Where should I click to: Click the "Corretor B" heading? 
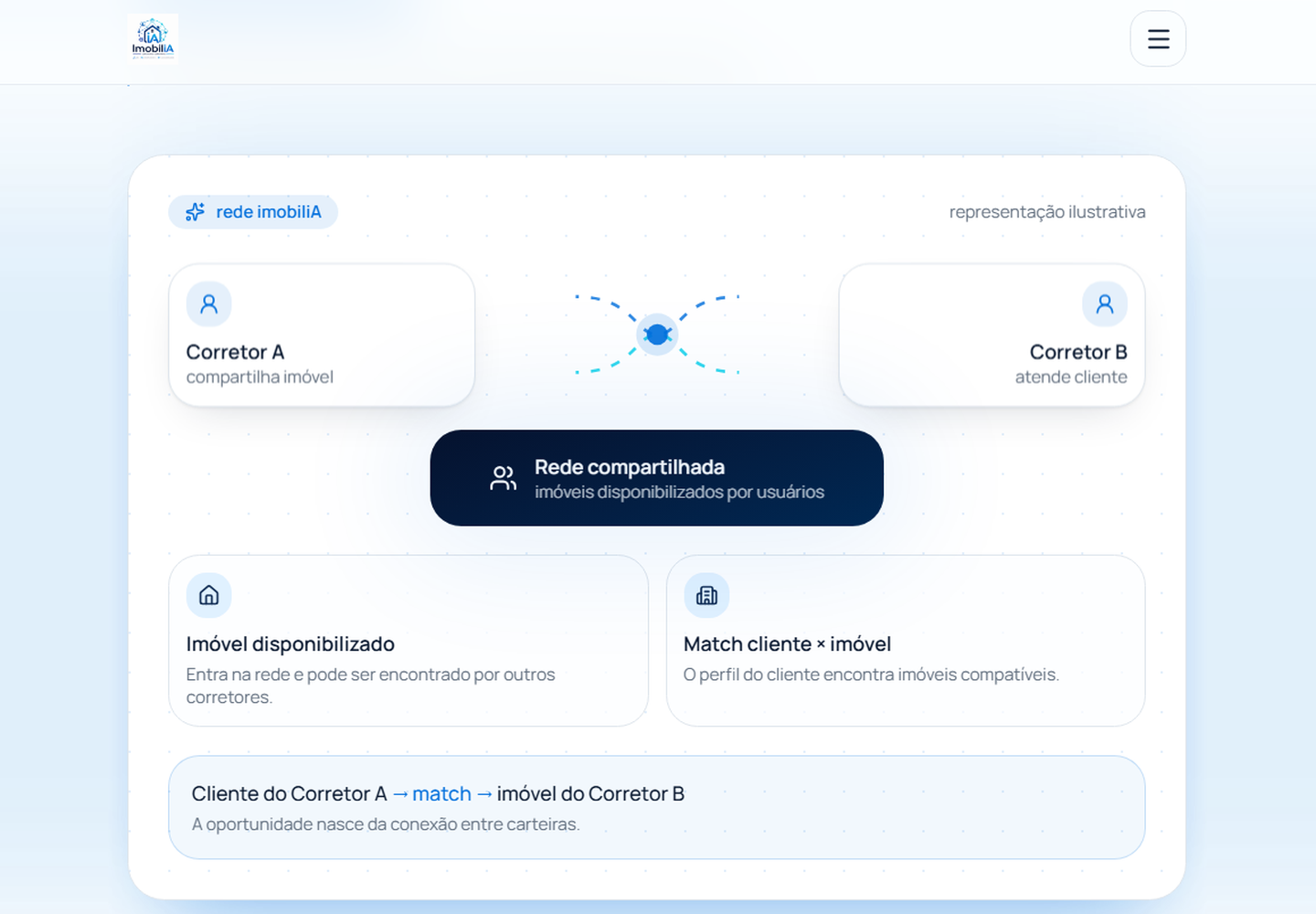[x=1078, y=352]
